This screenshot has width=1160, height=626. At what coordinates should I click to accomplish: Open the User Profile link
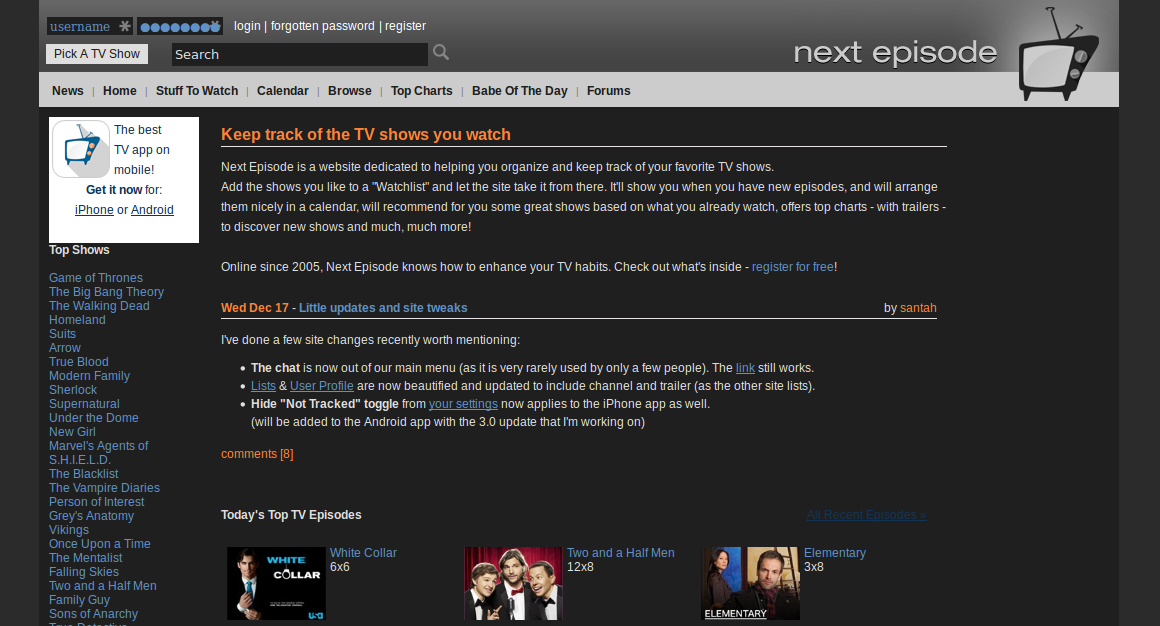pos(322,386)
